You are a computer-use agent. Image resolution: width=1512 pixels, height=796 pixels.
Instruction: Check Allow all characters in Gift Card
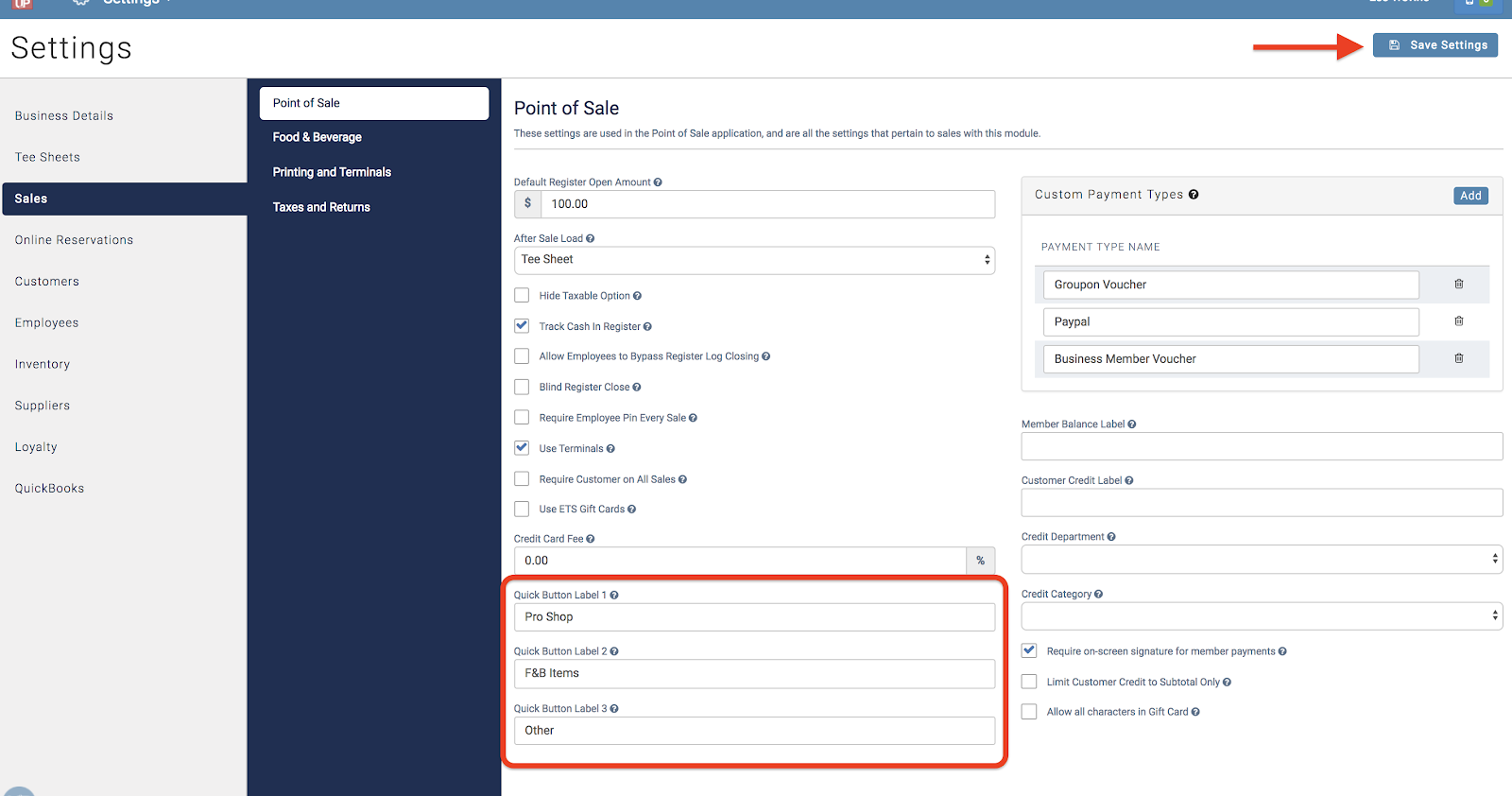click(1029, 712)
